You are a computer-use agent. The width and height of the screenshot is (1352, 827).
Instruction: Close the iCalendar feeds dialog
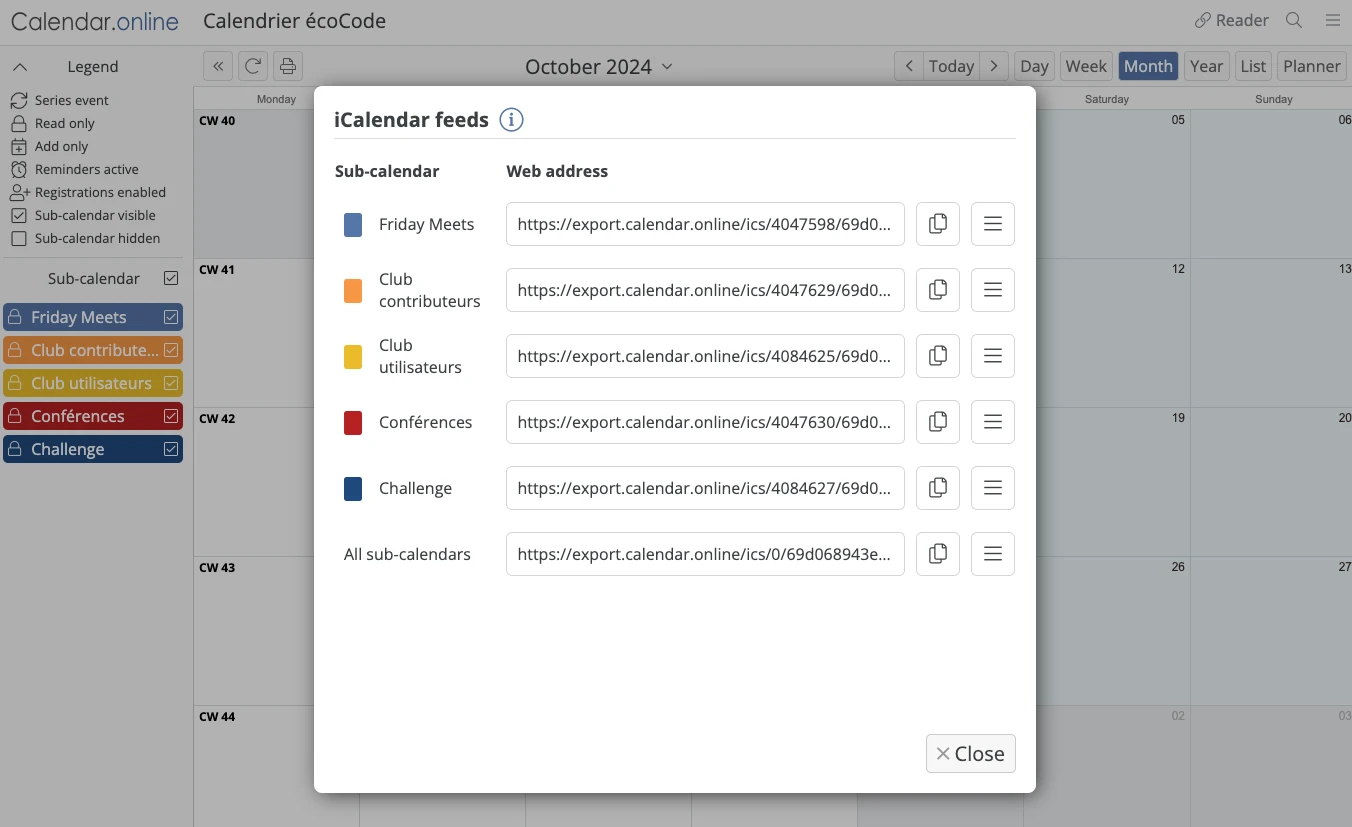tap(969, 753)
